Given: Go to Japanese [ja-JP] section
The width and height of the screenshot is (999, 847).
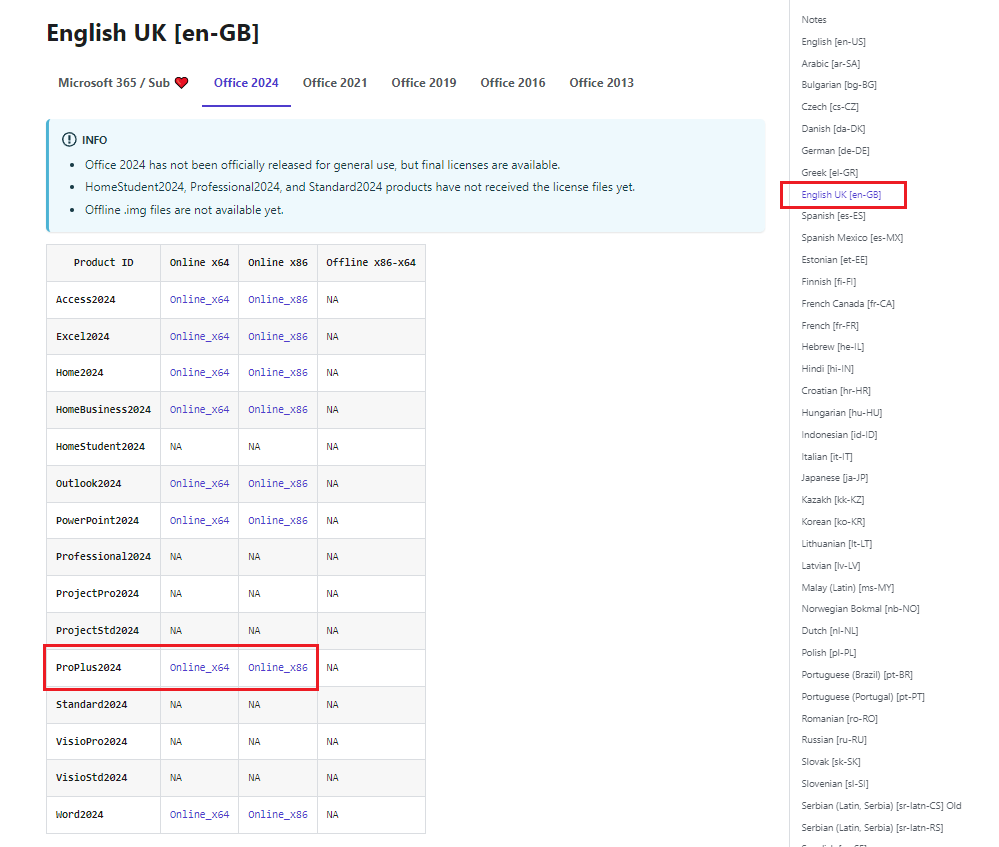Looking at the screenshot, I should (x=835, y=478).
